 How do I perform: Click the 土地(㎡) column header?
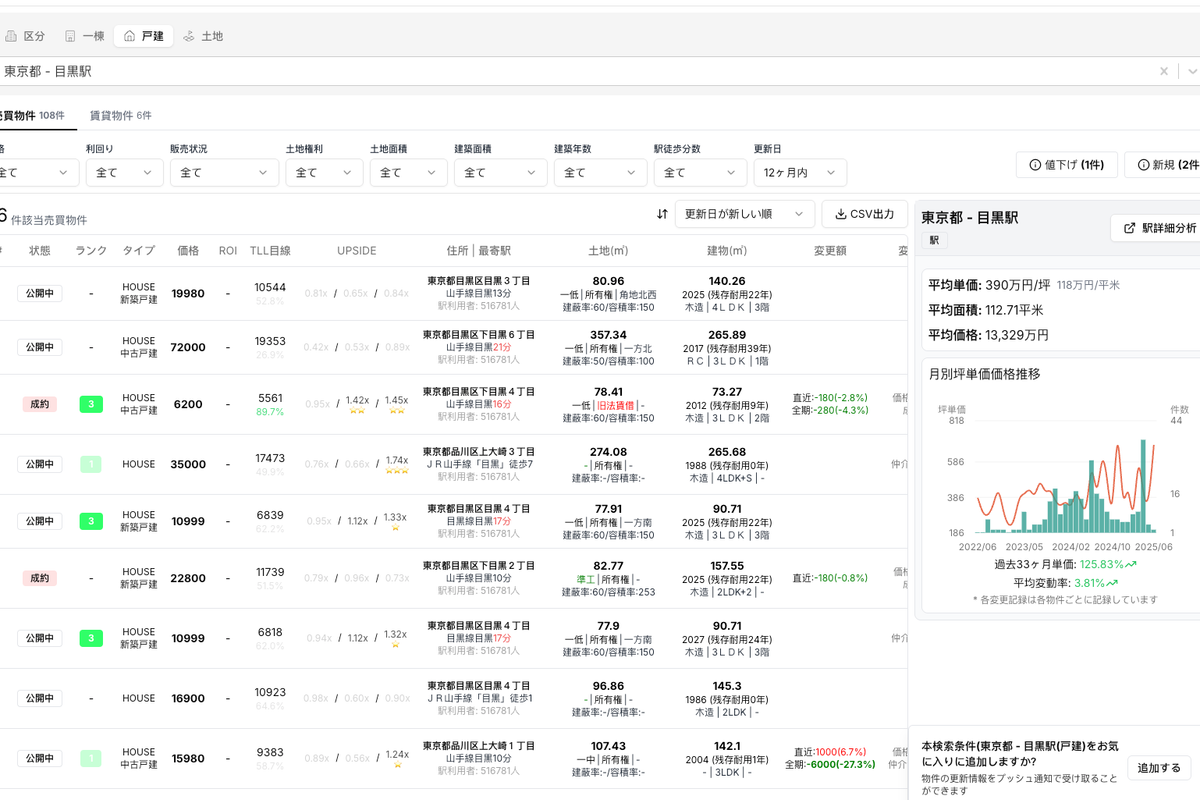(608, 250)
